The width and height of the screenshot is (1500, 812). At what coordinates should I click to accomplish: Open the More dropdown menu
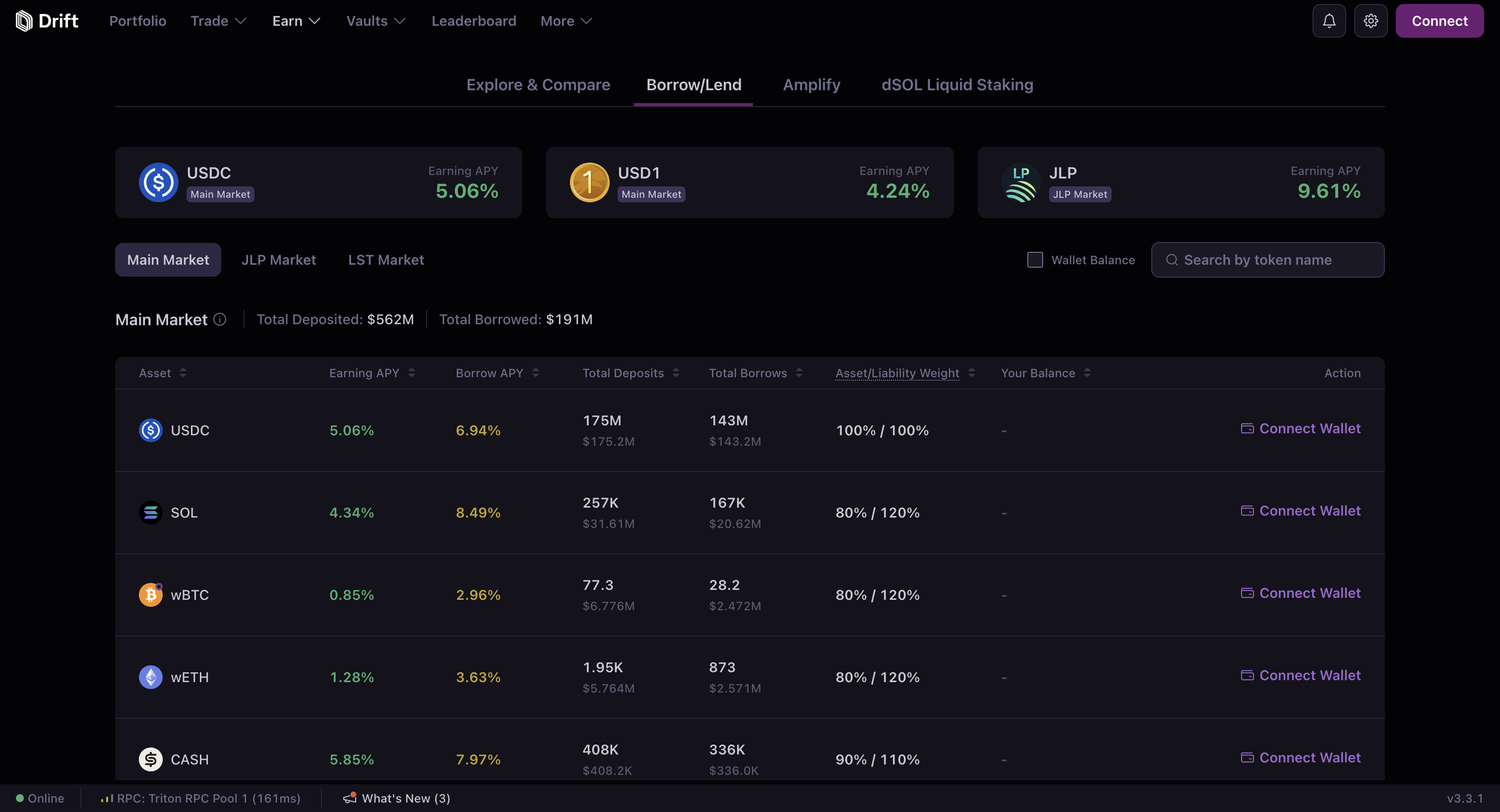(565, 21)
